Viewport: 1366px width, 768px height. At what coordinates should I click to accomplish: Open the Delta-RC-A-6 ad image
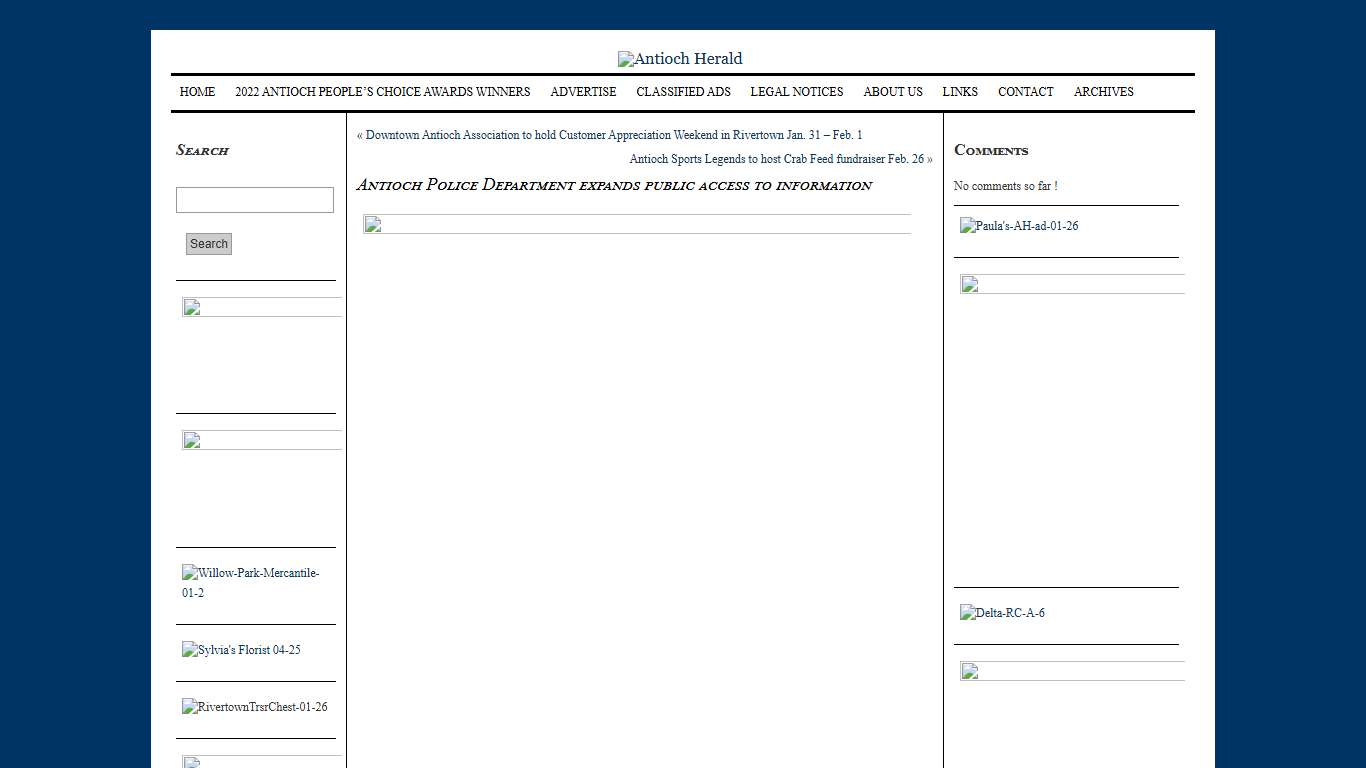1002,613
